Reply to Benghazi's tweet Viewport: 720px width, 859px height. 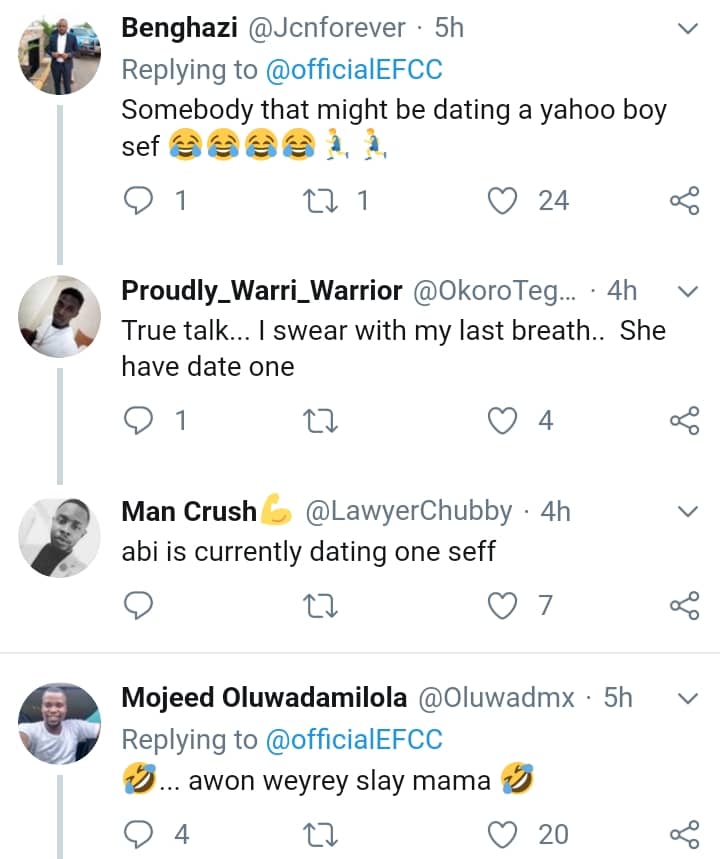pos(136,201)
